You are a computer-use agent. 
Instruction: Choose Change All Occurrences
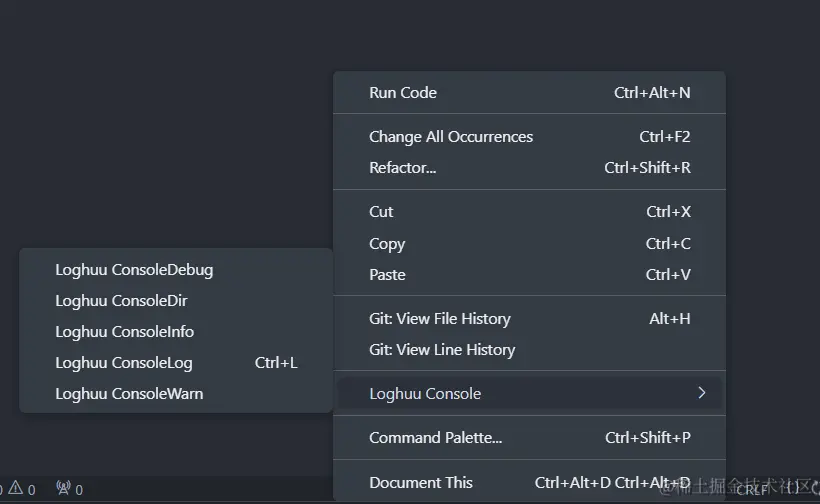529,136
